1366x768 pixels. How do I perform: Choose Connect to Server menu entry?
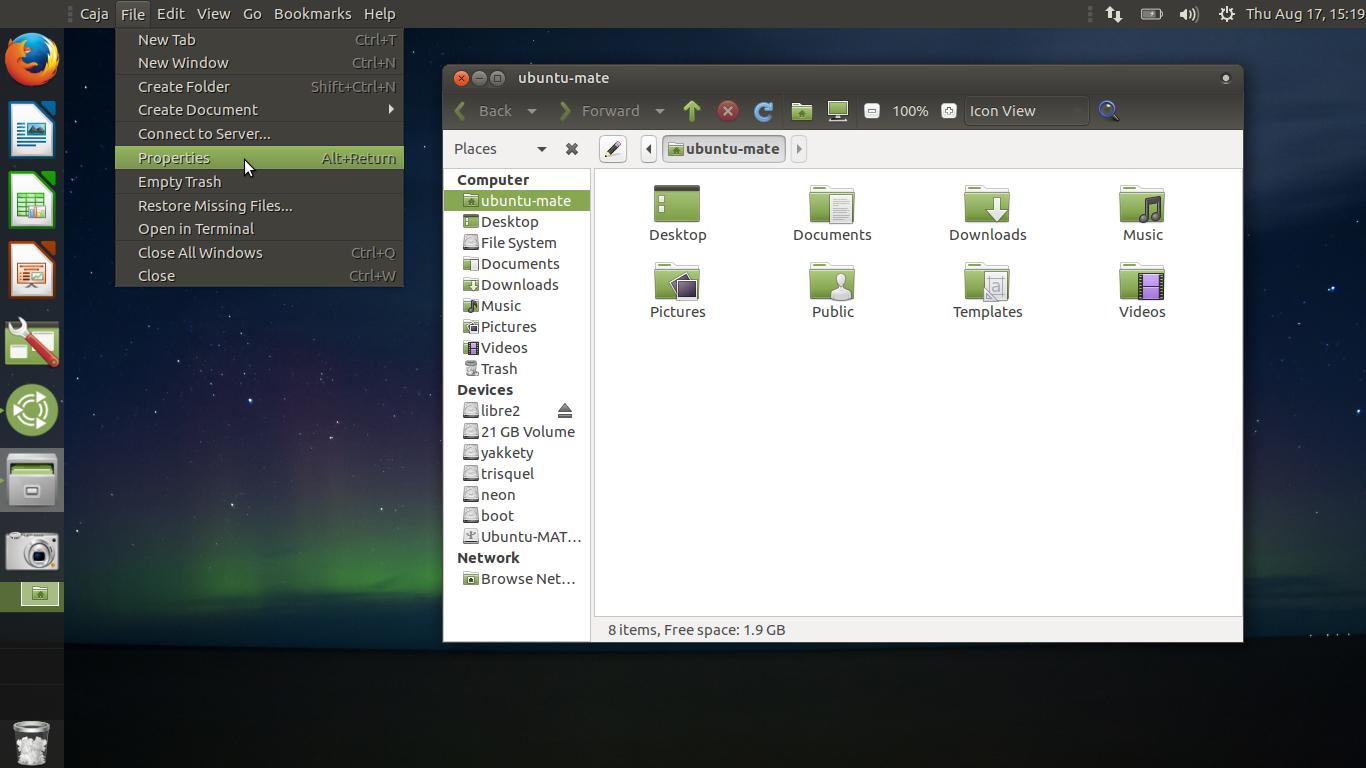[x=260, y=134]
